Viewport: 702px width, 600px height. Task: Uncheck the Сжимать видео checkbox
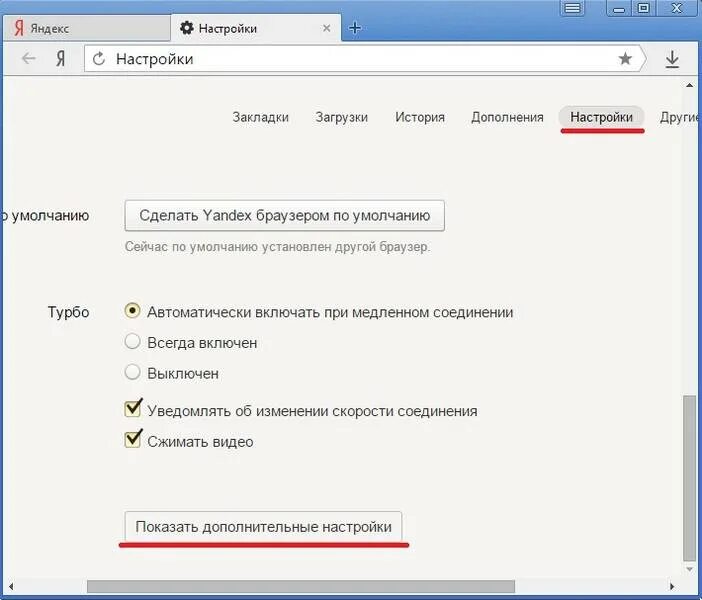(133, 439)
